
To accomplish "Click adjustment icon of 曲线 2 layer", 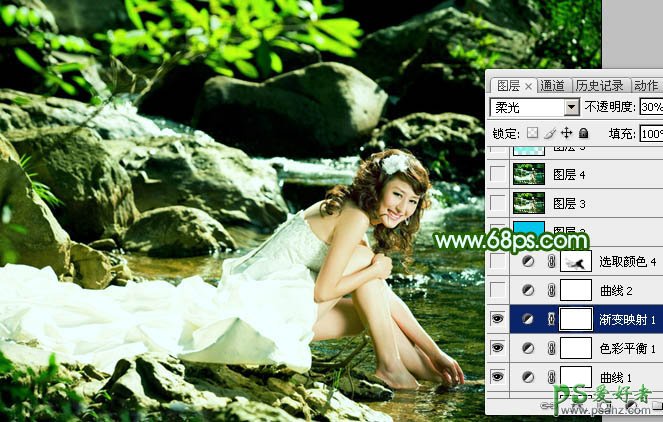I will click(x=529, y=291).
